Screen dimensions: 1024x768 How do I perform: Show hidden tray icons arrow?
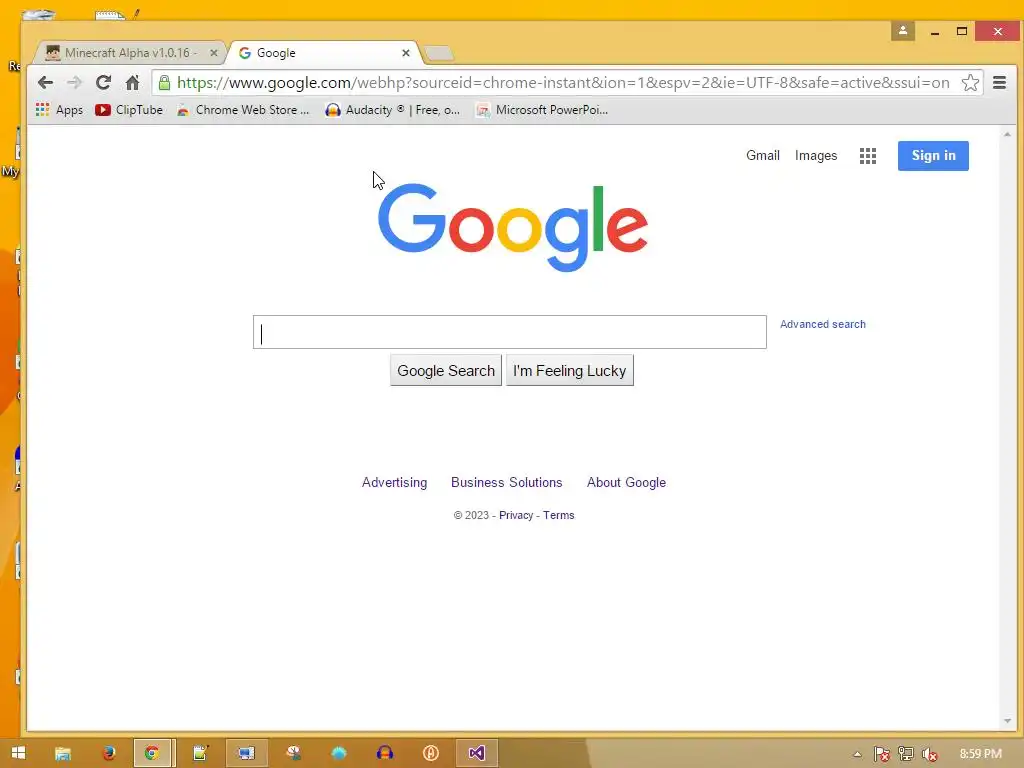(857, 754)
